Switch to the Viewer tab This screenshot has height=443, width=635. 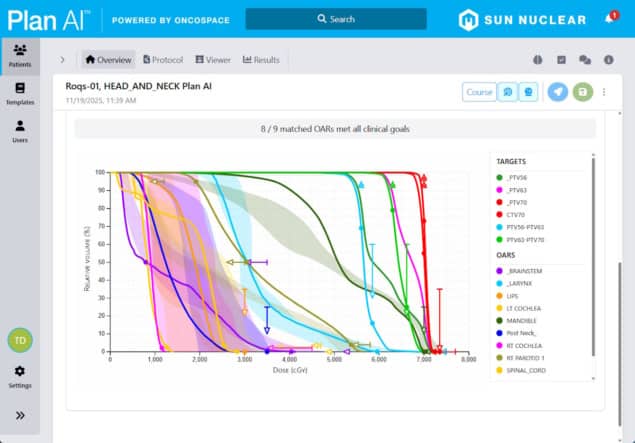click(x=212, y=60)
